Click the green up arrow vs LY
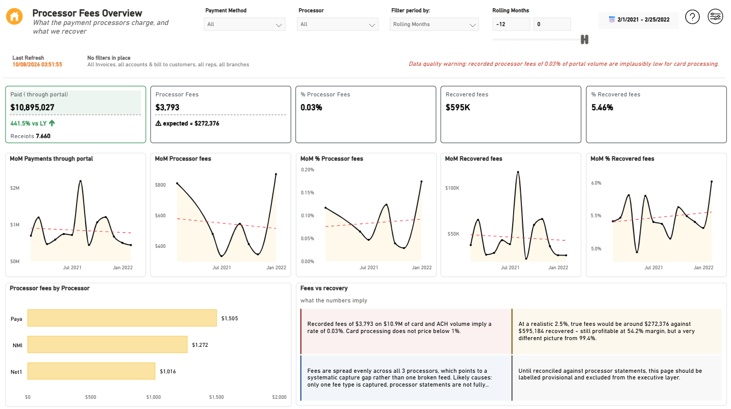Viewport: 731px width, 409px height. [x=52, y=123]
